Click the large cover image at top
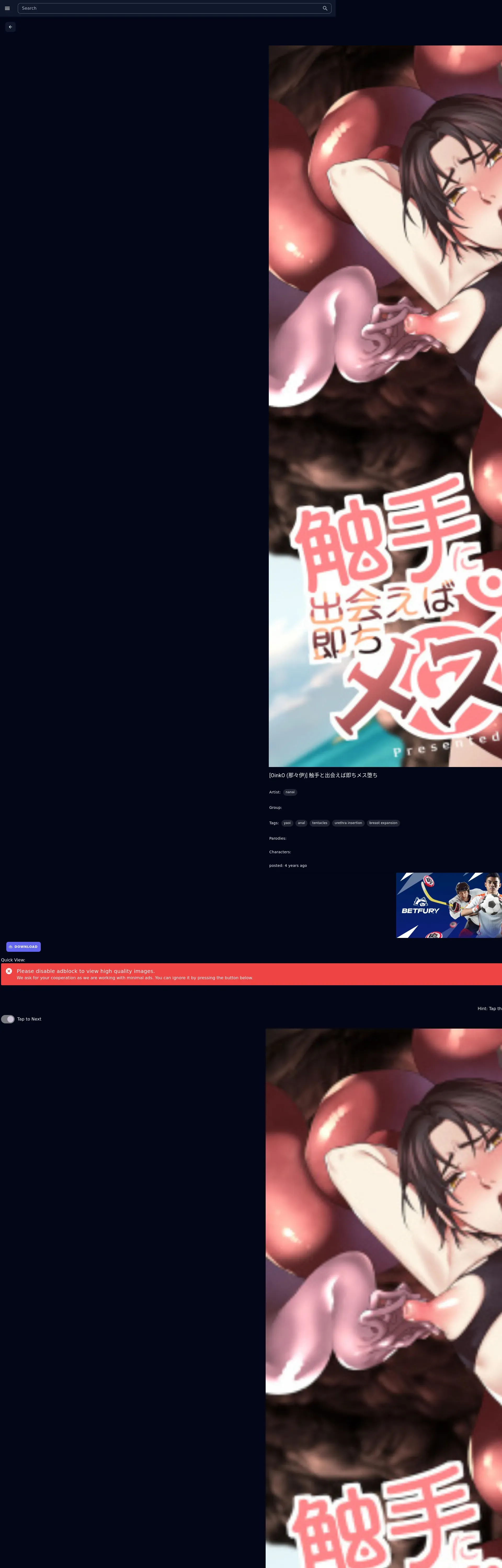The image size is (502, 1568). pyautogui.click(x=385, y=406)
